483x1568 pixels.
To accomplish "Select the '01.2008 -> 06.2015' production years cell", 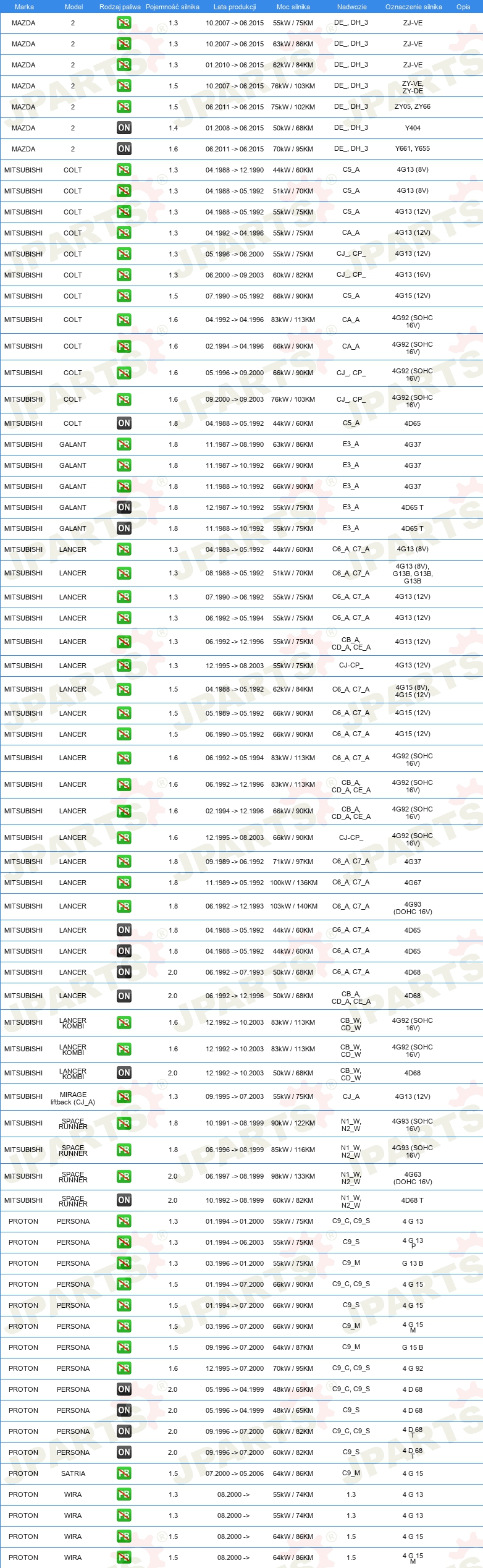I will click(x=235, y=128).
